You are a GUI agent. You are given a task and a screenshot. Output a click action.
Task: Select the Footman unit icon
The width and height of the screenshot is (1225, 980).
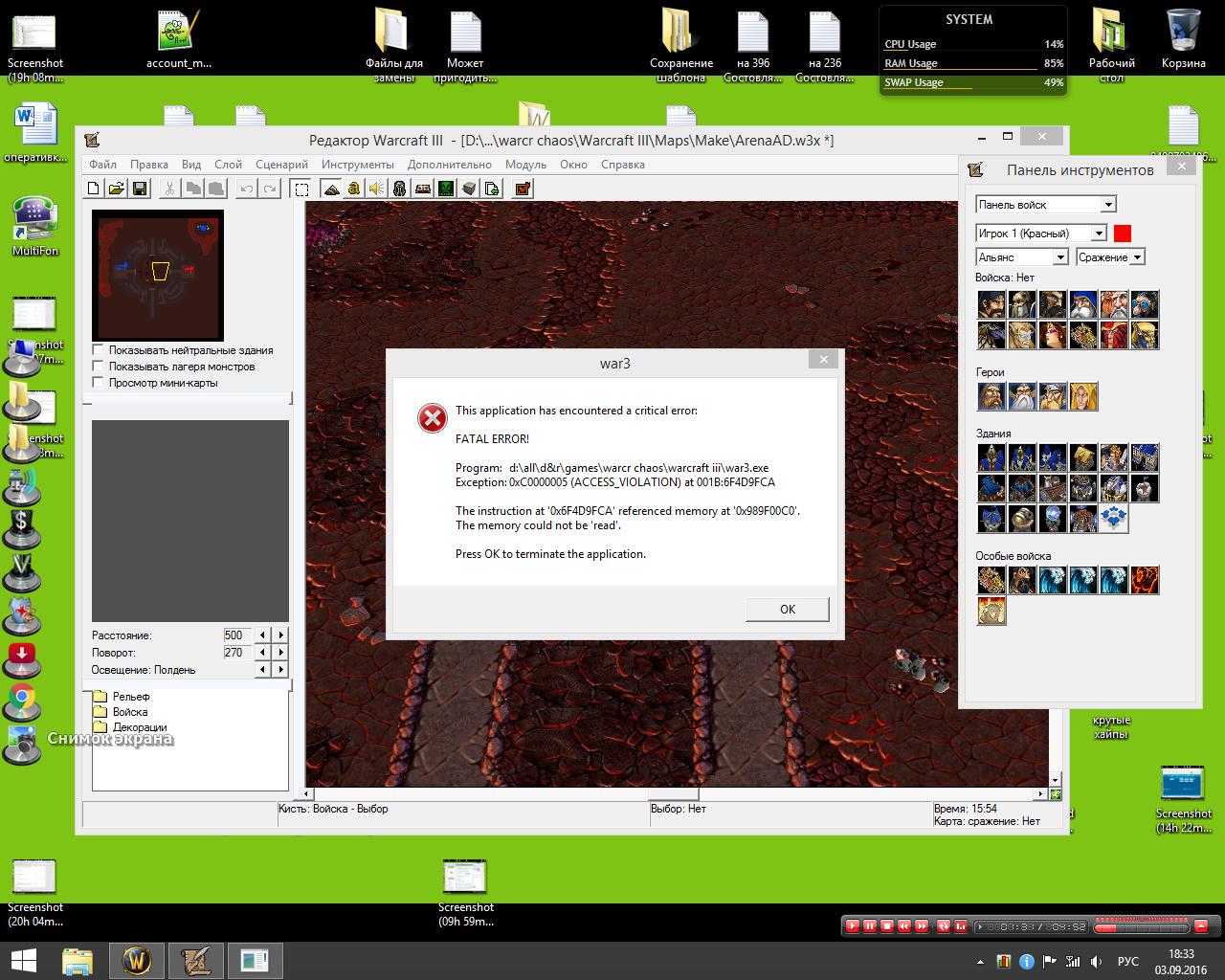1022,304
